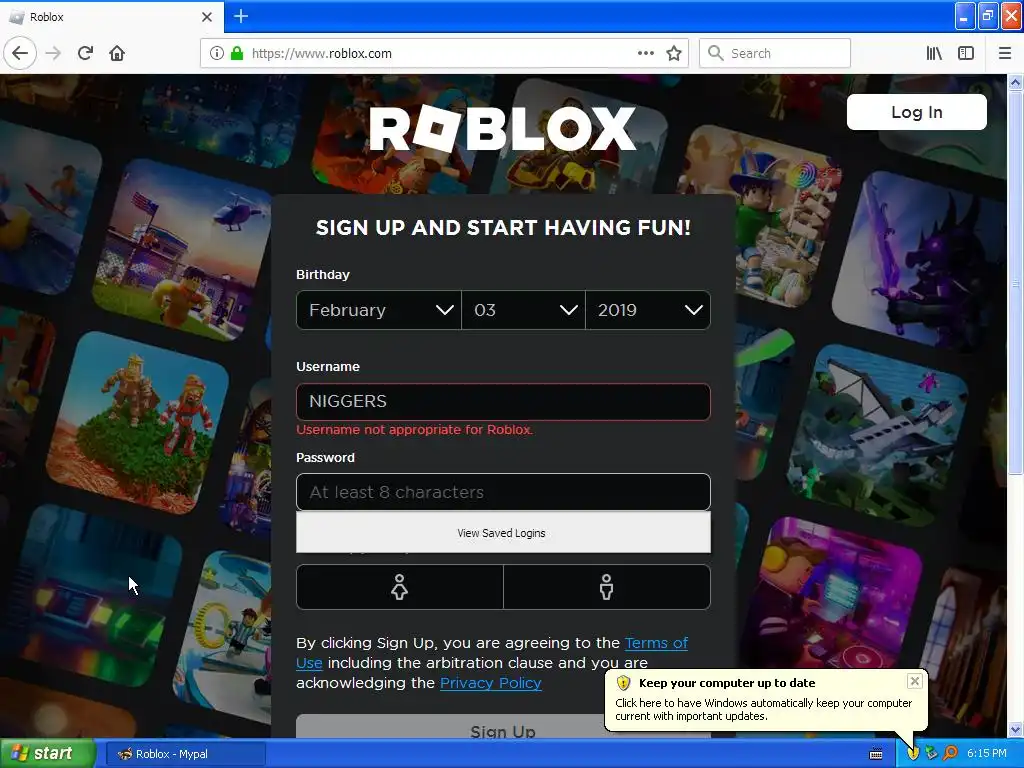
Task: Select the male gender icon
Action: [x=607, y=587]
